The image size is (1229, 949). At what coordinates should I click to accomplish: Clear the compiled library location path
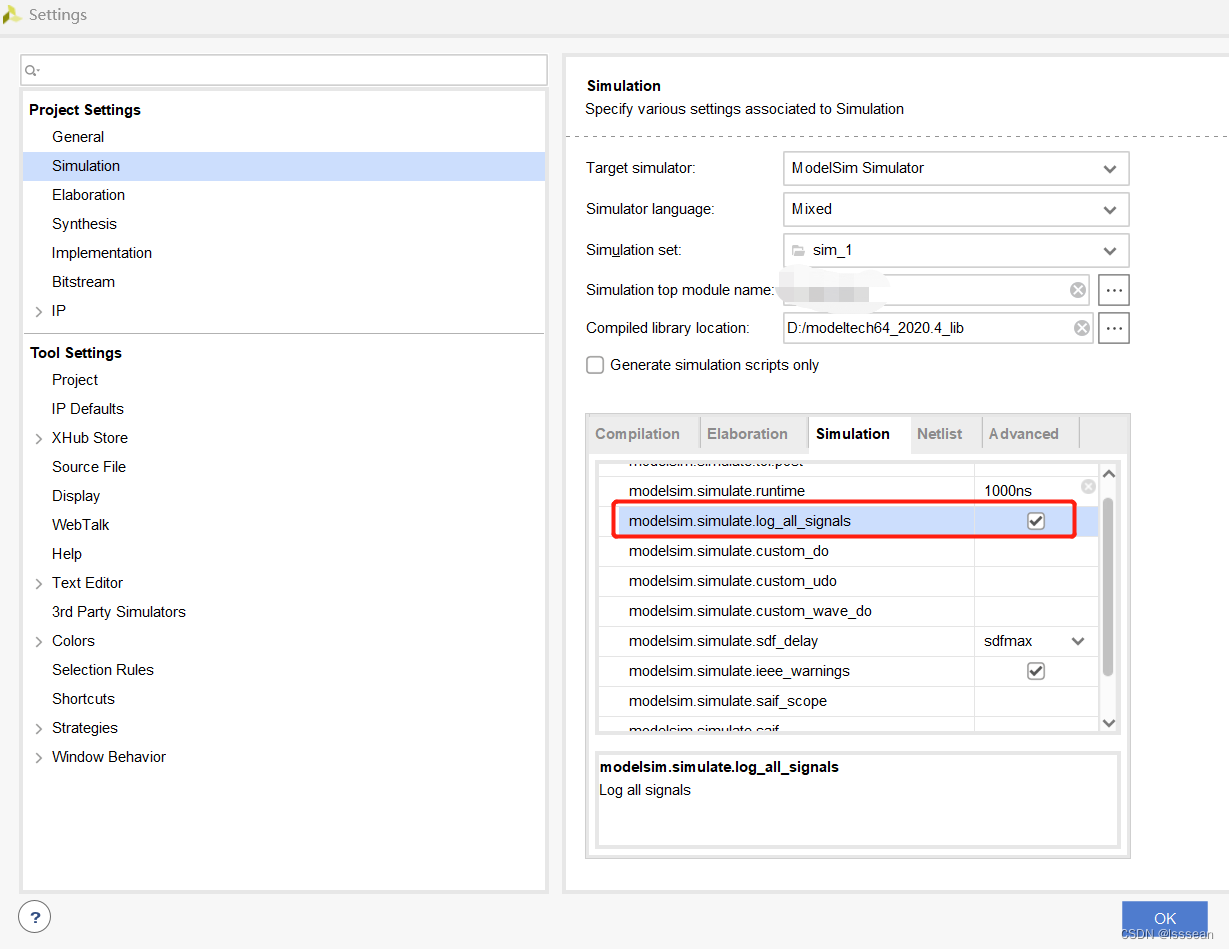point(1081,327)
